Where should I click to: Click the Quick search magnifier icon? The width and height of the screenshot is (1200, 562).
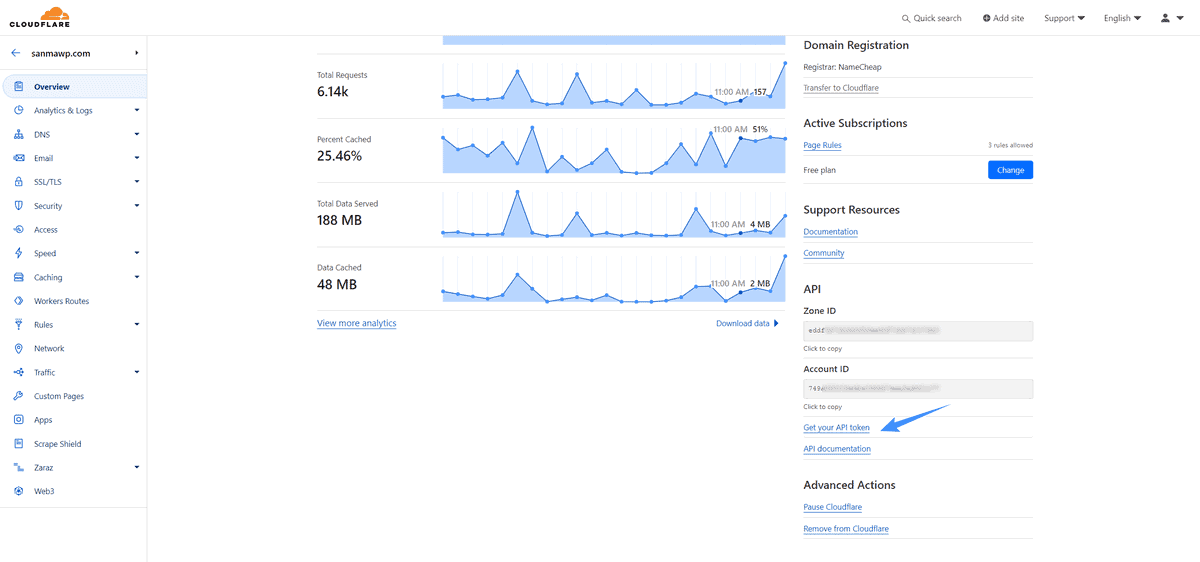(x=906, y=18)
